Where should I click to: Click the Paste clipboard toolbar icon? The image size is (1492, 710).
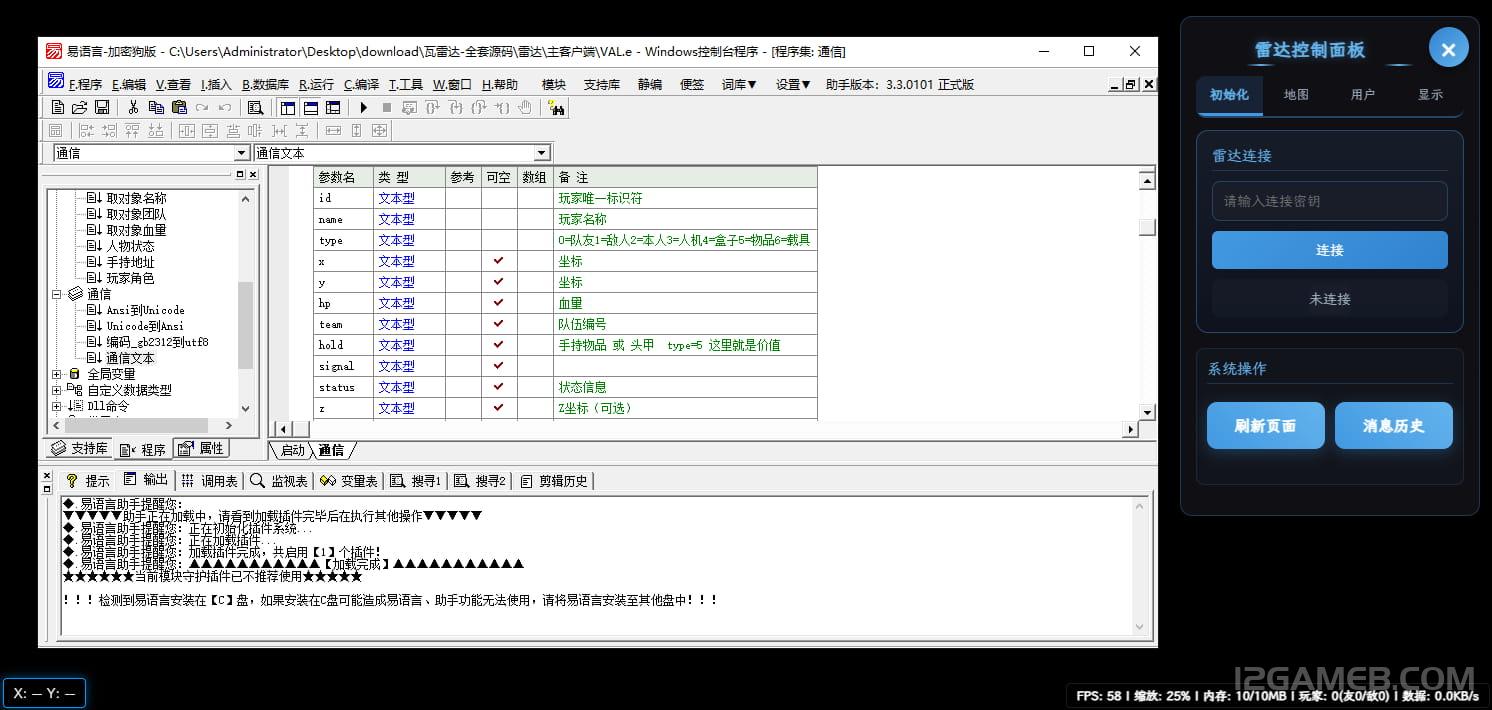pyautogui.click(x=179, y=107)
